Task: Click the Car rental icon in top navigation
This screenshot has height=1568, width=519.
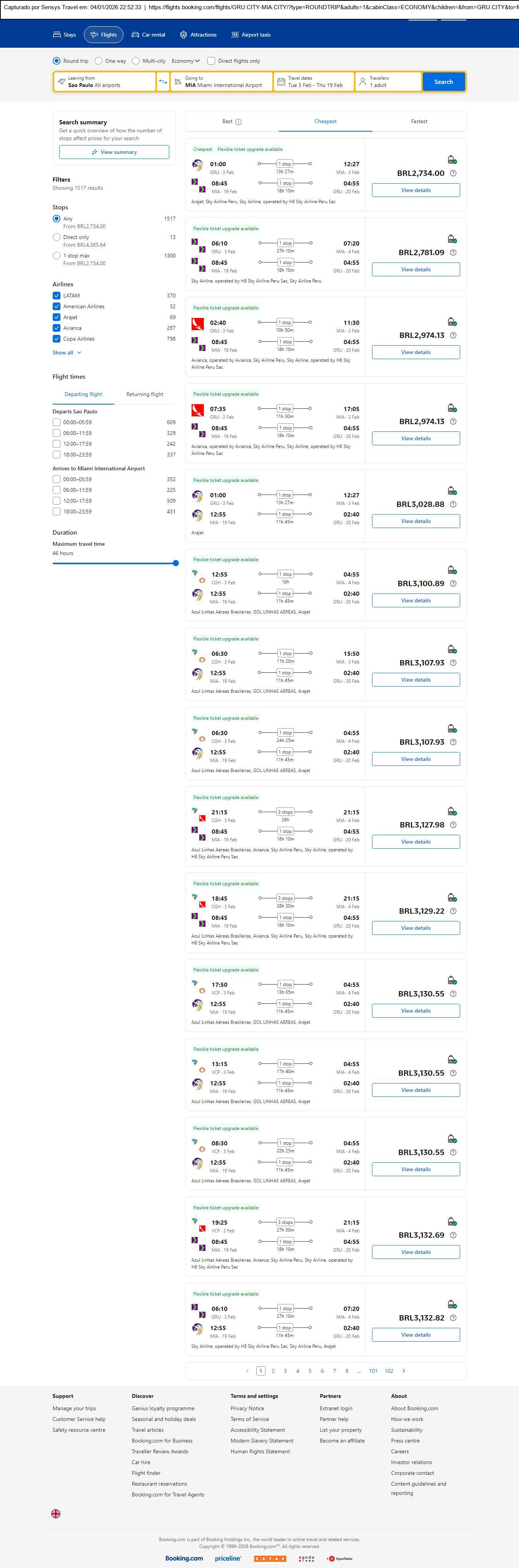Action: point(136,35)
